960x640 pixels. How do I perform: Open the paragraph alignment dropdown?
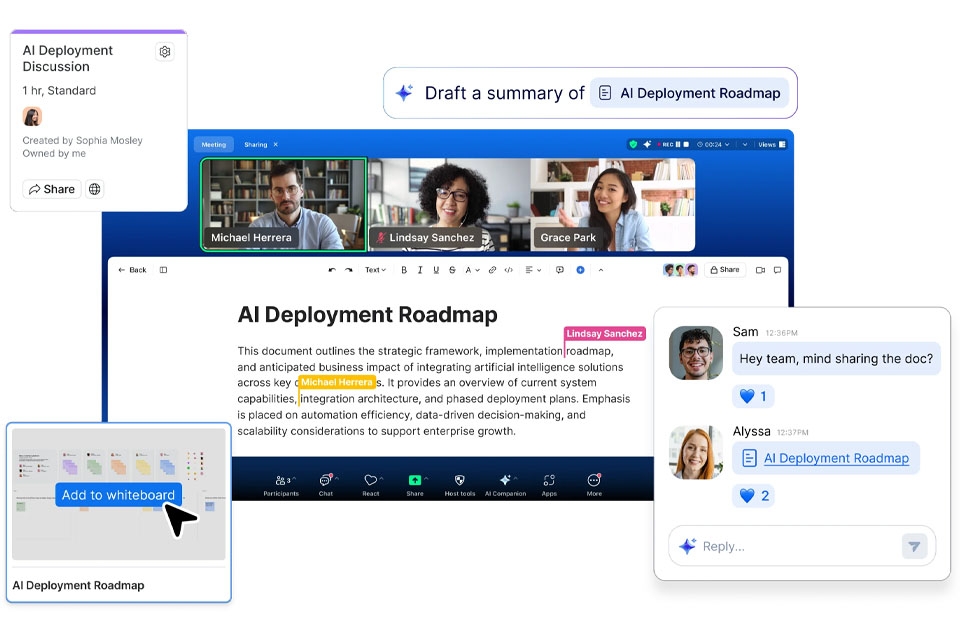click(533, 269)
